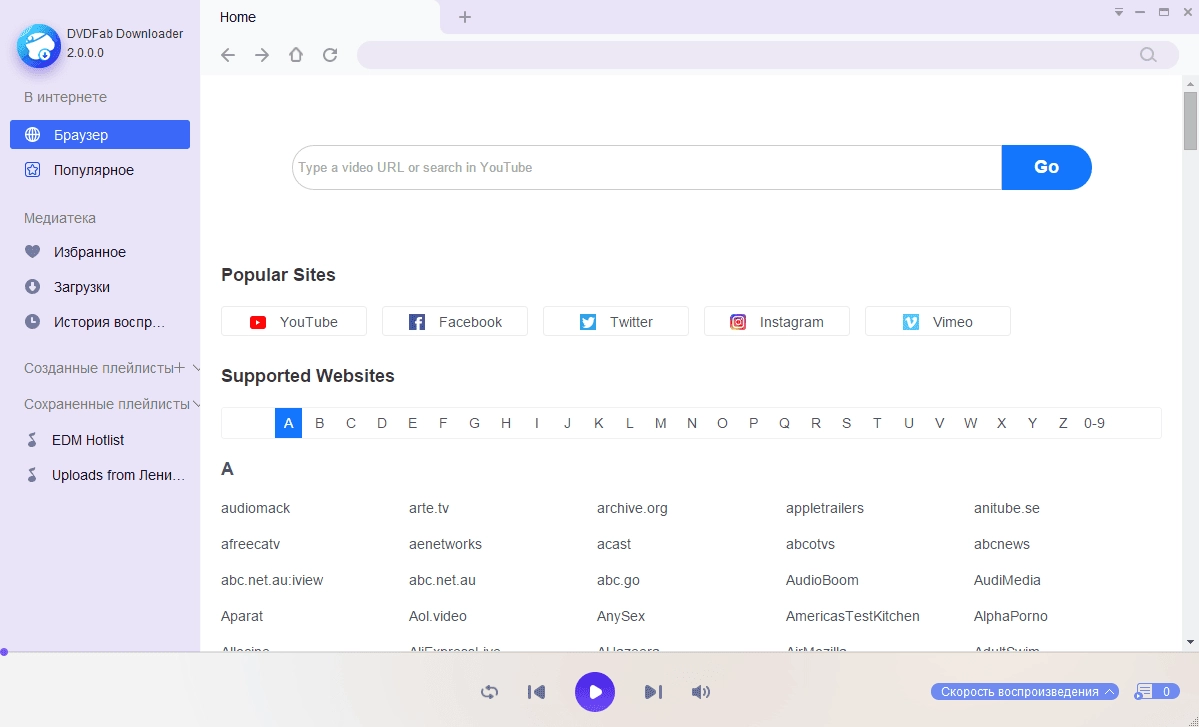Image resolution: width=1199 pixels, height=727 pixels.
Task: Select letter Z in alphabet index
Action: click(x=1063, y=423)
